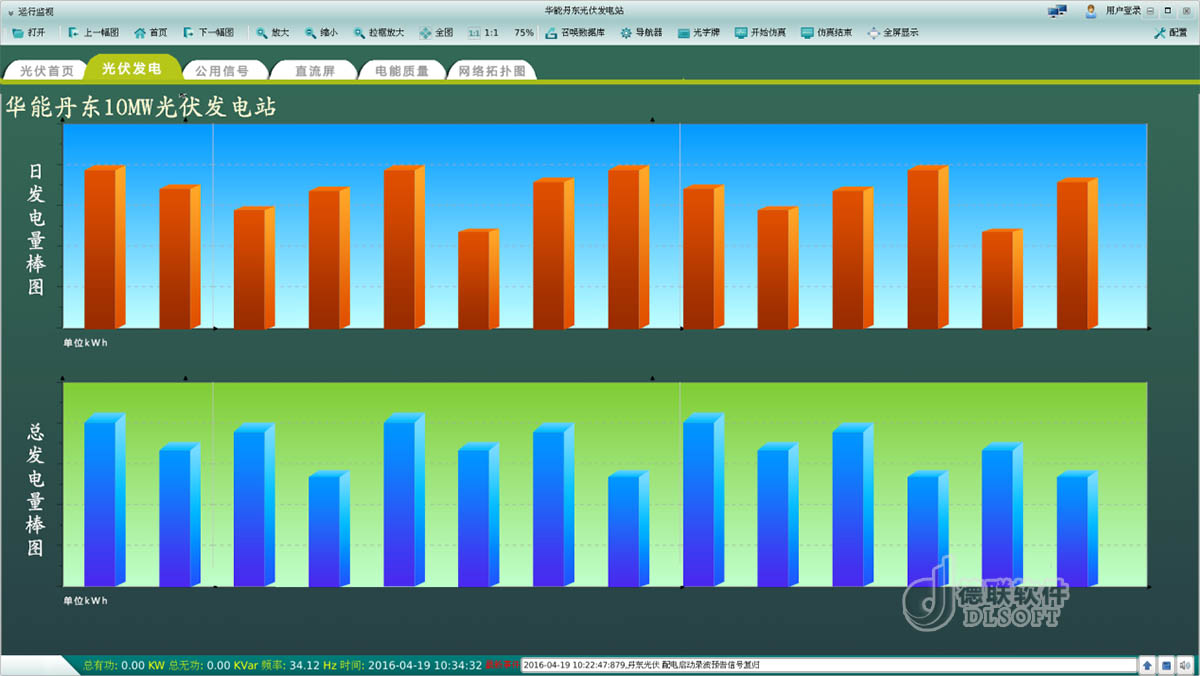The image size is (1200, 676).
Task: Toggle 全屏显示 full screen display
Action: (x=892, y=32)
